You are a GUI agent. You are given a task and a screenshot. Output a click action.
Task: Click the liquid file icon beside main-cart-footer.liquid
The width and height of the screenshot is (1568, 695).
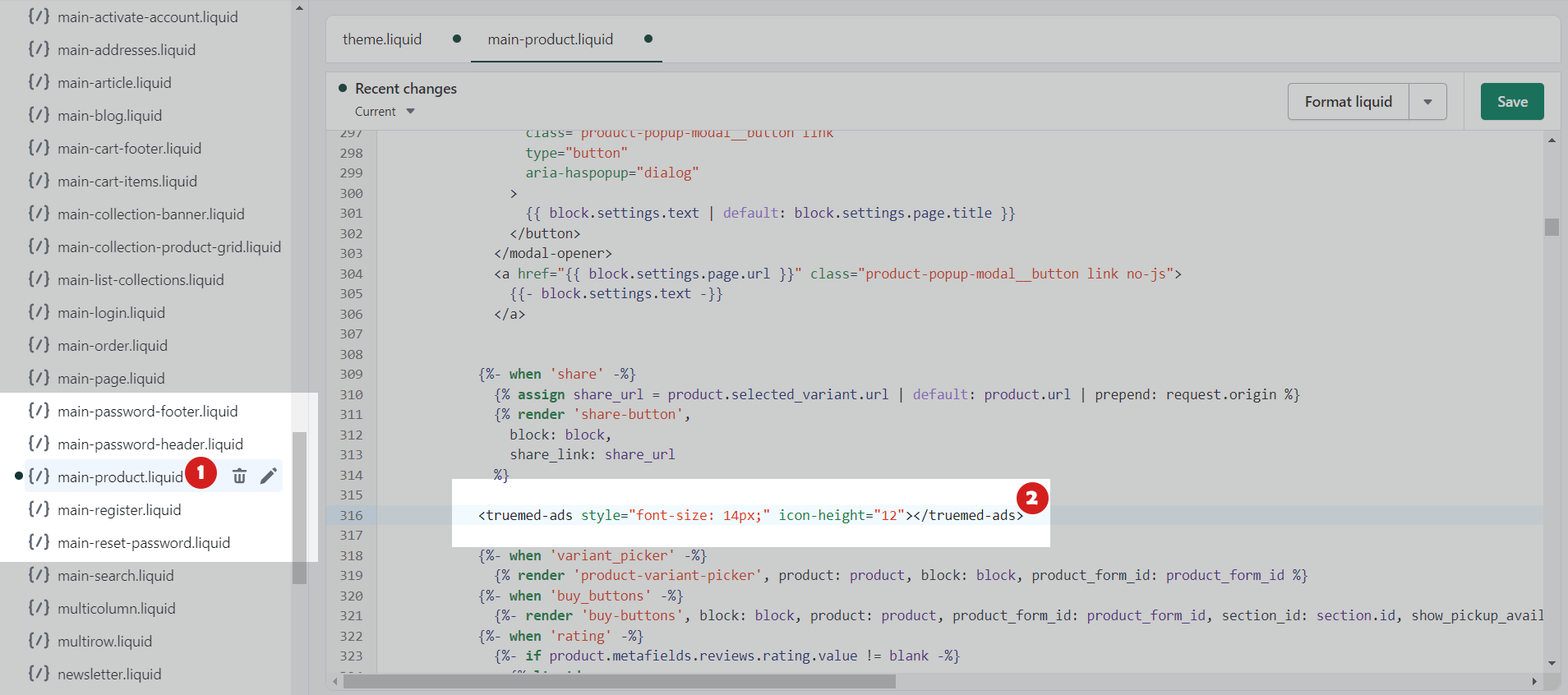[x=39, y=148]
